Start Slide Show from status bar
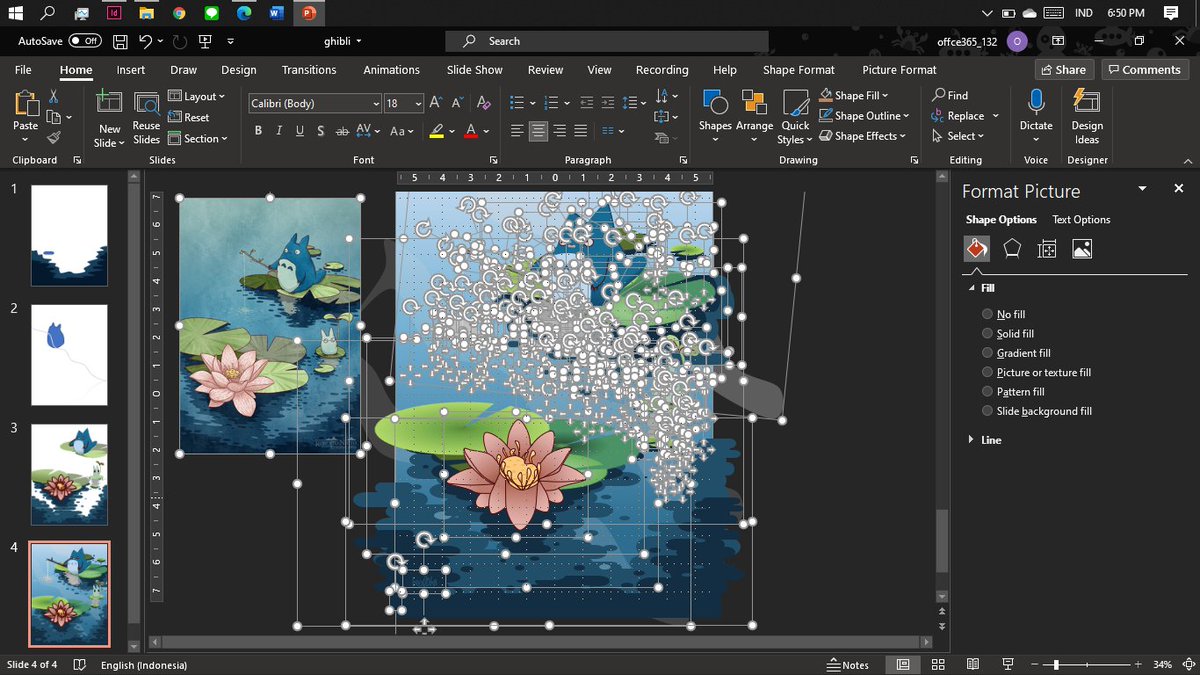Screen dimensions: 1200x675 (1008, 665)
